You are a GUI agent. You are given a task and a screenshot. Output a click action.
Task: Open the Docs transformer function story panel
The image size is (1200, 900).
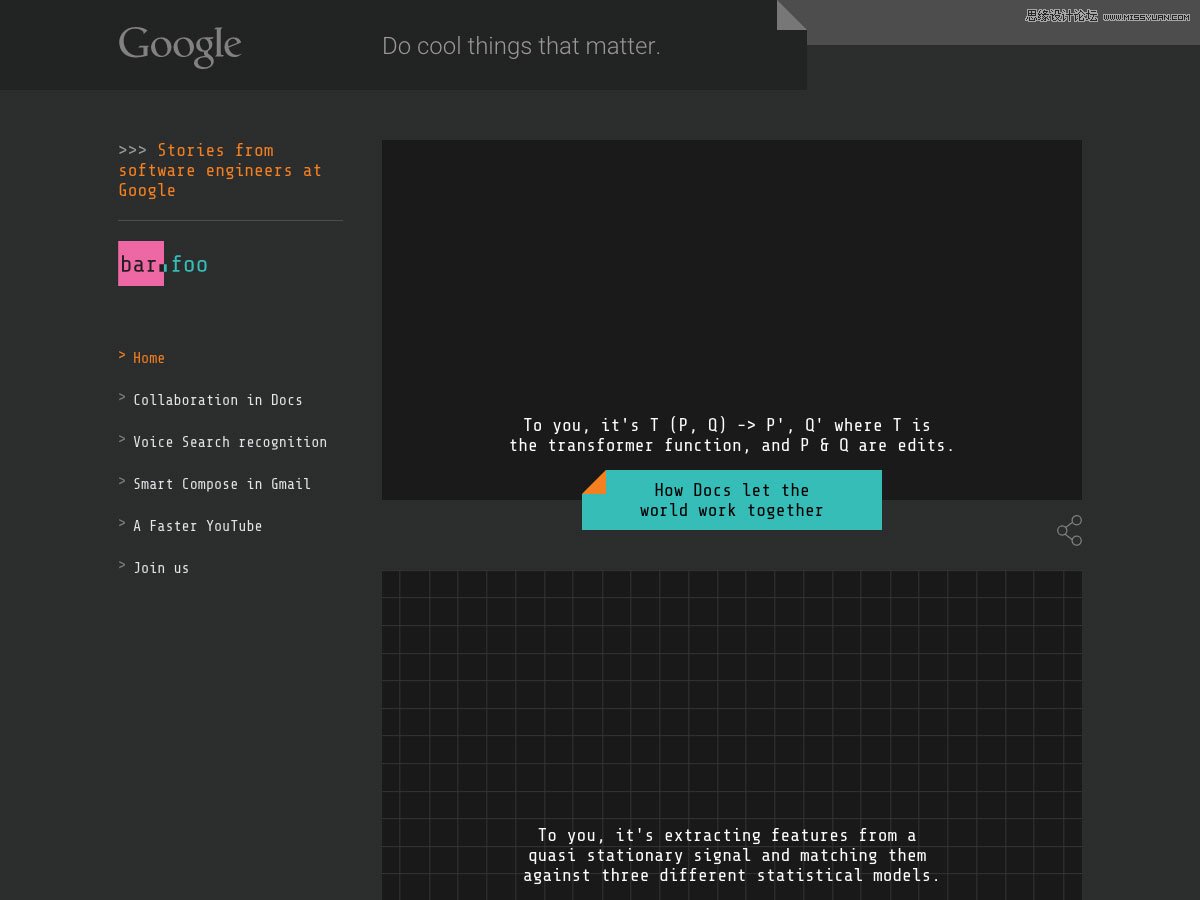[732, 320]
